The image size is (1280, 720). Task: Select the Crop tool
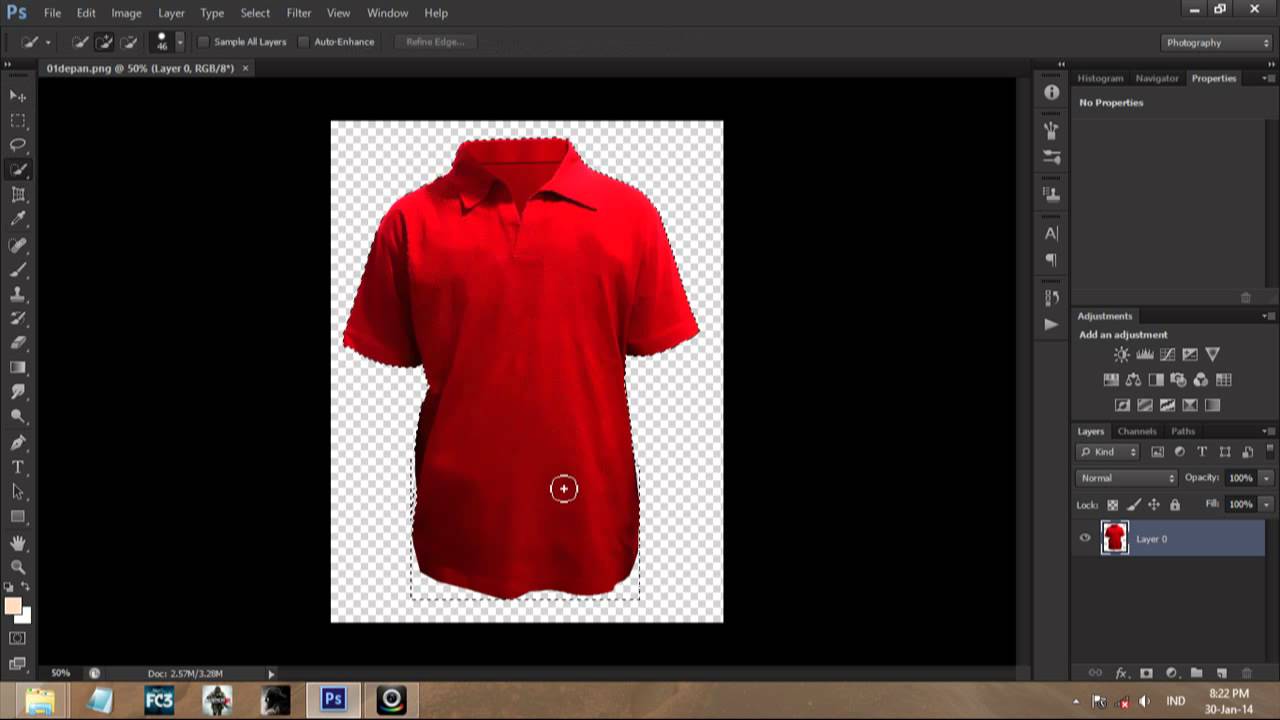(x=18, y=195)
